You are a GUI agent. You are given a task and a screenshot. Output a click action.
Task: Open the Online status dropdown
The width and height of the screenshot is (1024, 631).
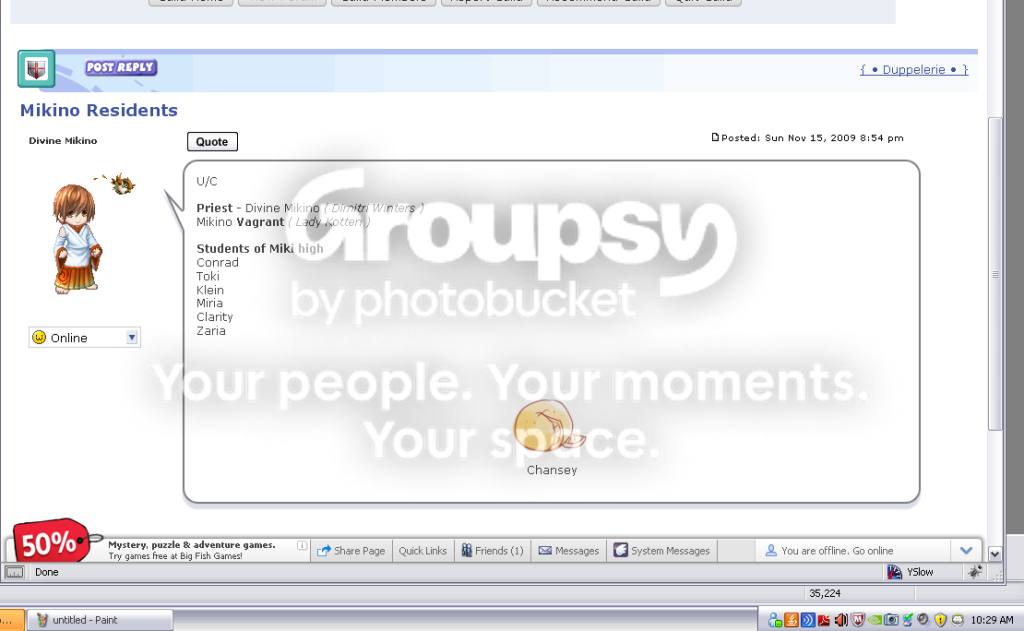85,338
